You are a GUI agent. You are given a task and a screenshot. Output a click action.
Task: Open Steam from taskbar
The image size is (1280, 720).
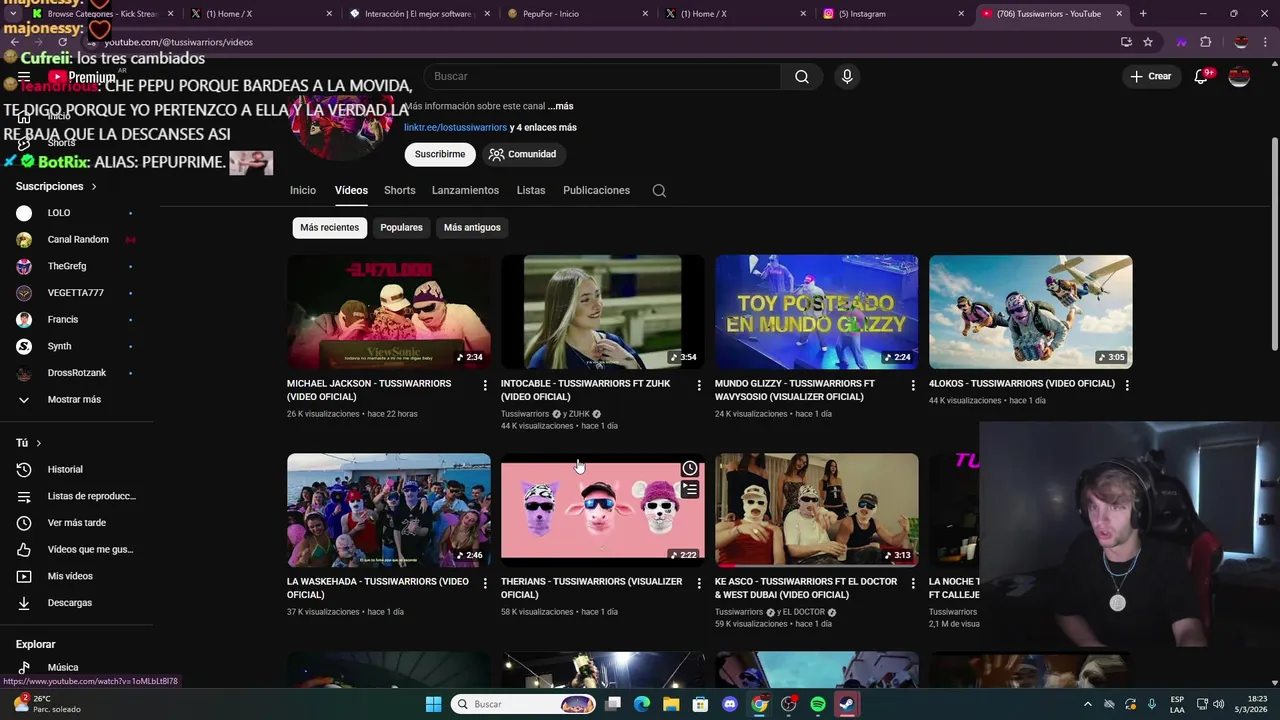846,704
